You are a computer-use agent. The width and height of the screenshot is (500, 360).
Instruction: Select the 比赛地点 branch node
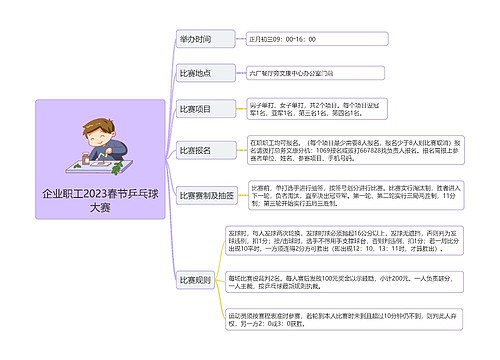click(206, 73)
